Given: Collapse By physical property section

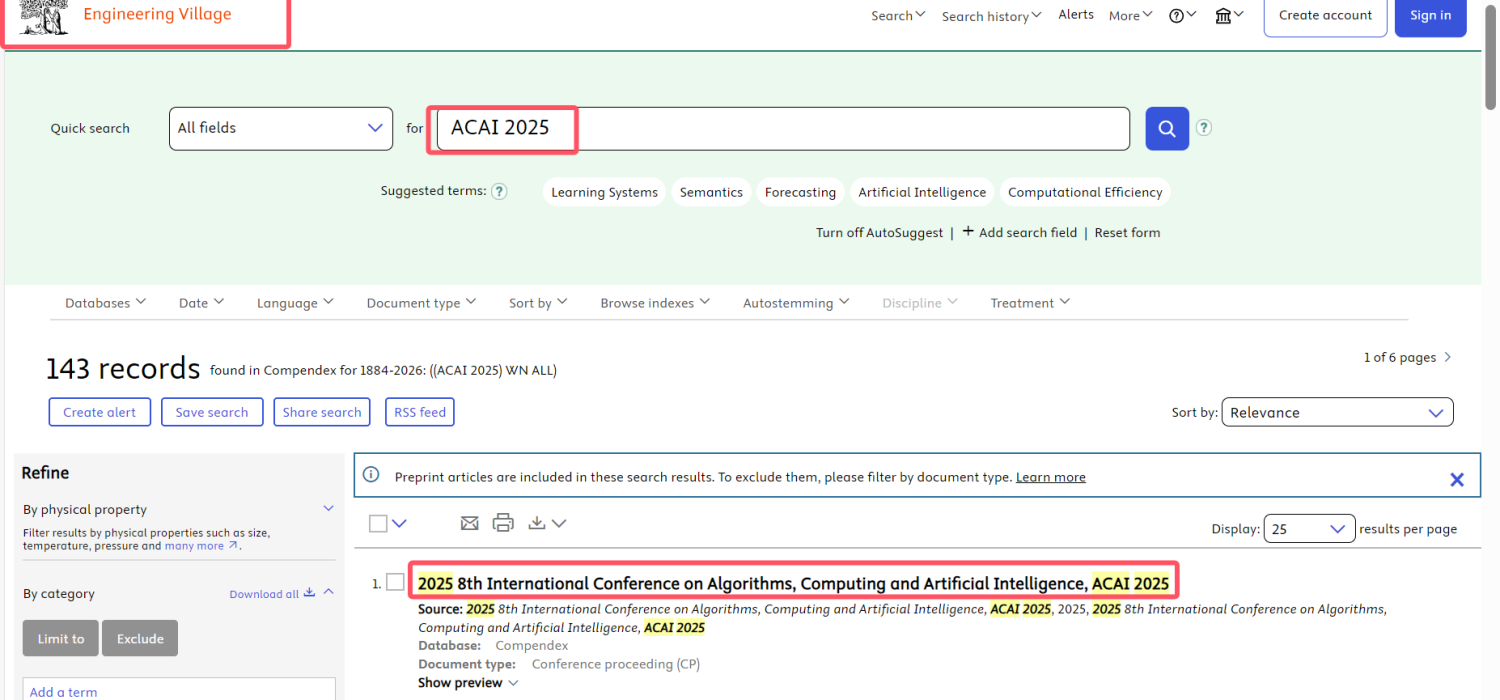Looking at the screenshot, I should [328, 508].
